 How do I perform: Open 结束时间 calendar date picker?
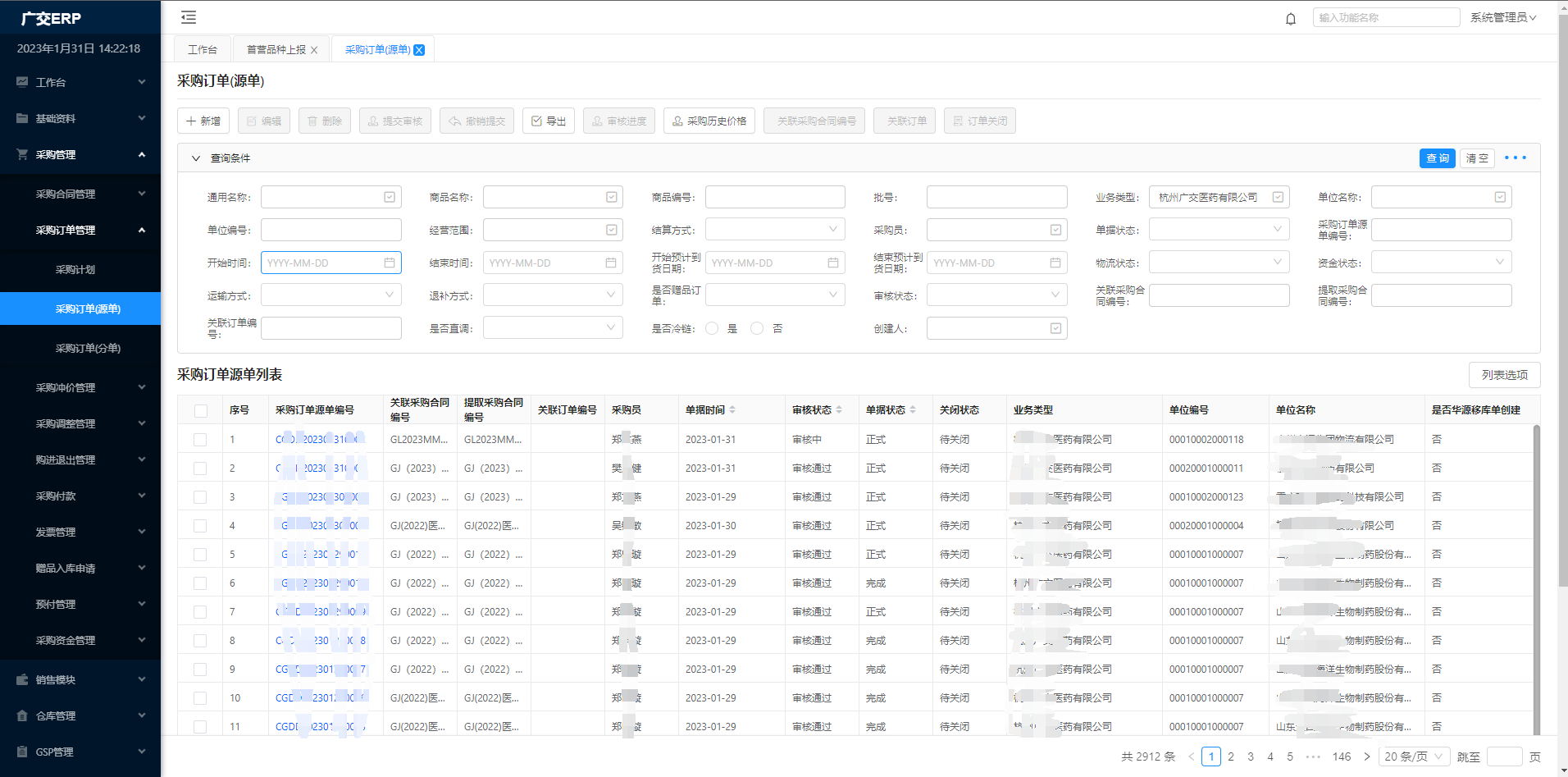click(x=611, y=263)
